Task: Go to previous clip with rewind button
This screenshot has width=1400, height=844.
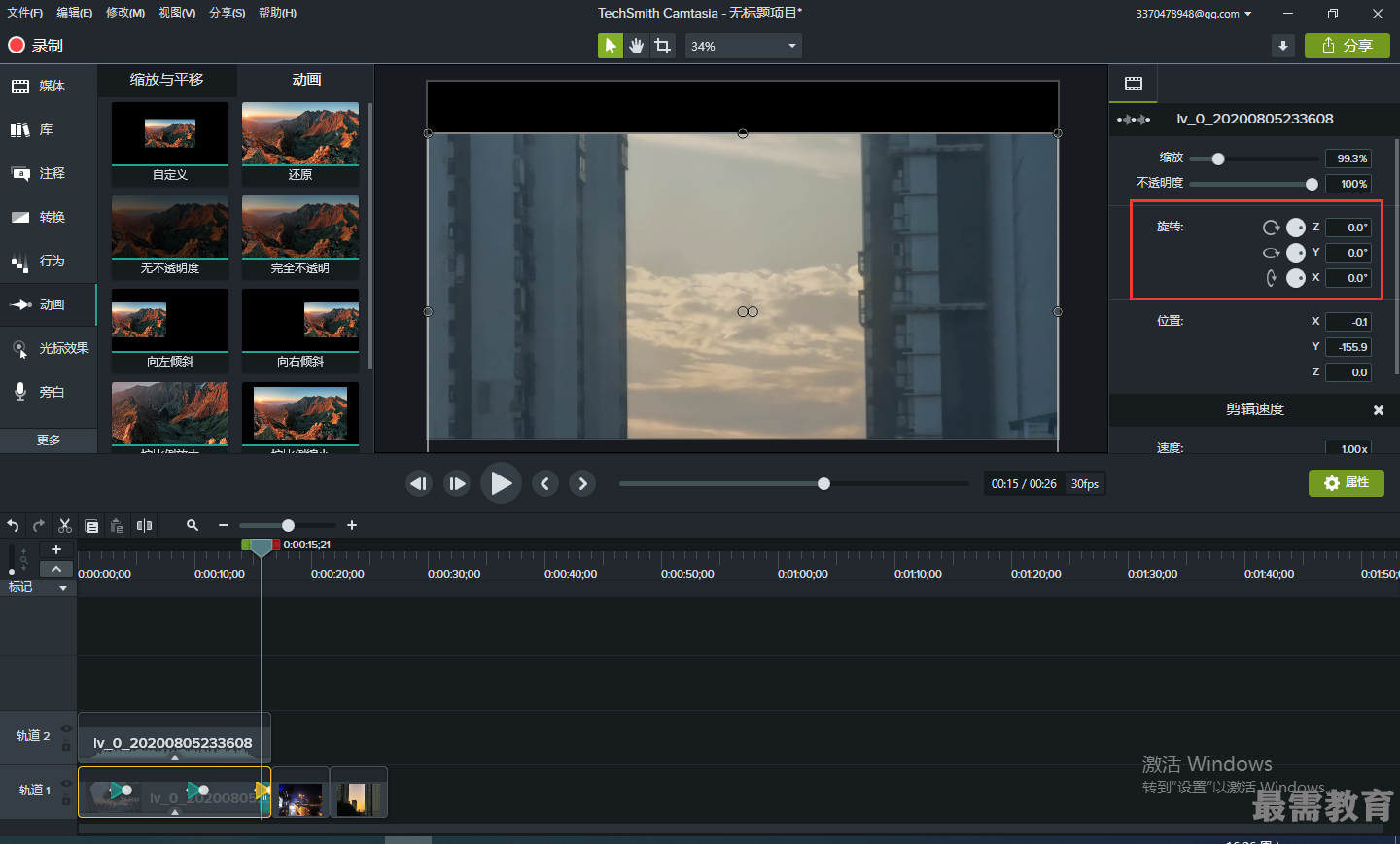Action: pyautogui.click(x=419, y=483)
